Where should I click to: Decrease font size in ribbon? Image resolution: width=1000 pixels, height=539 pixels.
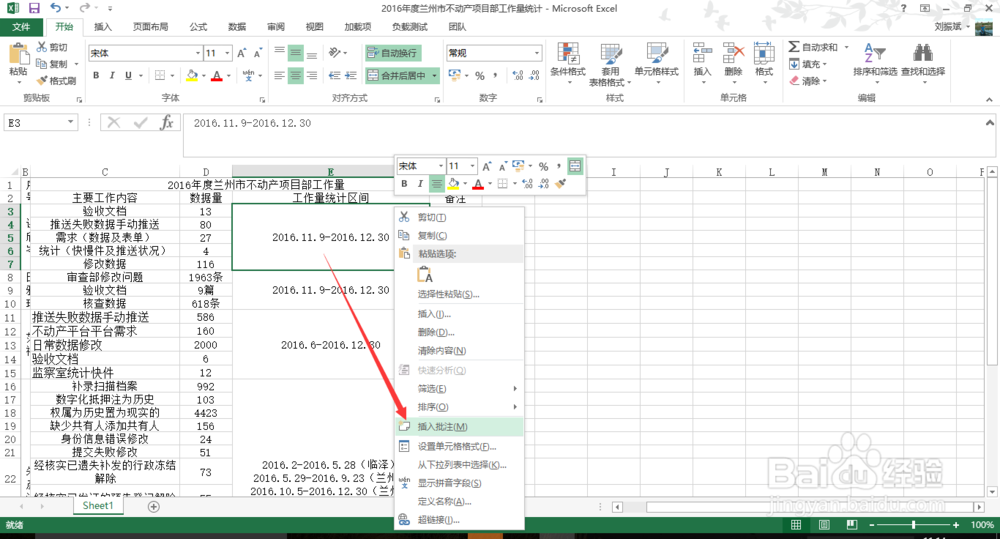click(258, 53)
